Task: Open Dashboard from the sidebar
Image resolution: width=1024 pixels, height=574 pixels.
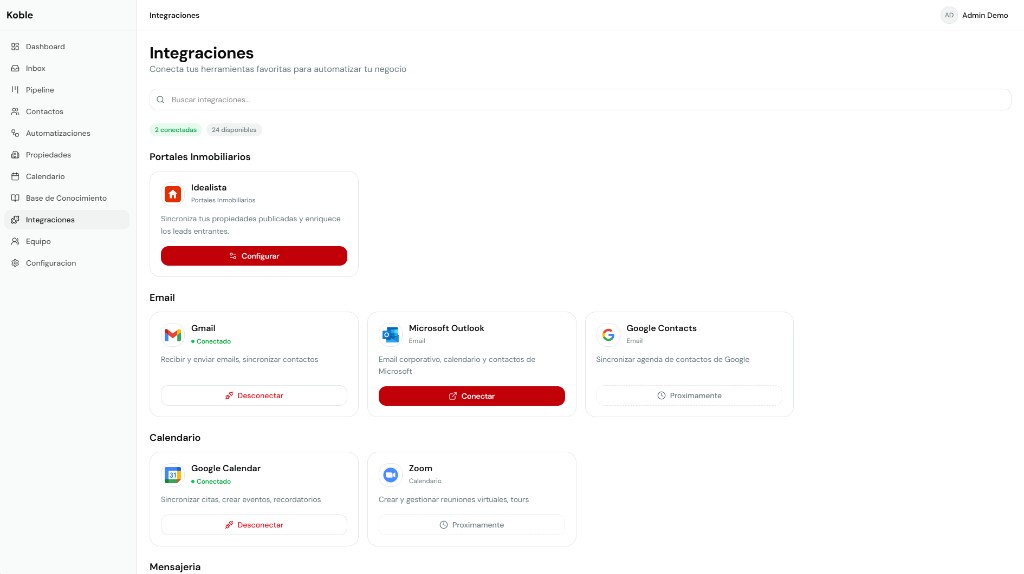Action: pyautogui.click(x=45, y=47)
